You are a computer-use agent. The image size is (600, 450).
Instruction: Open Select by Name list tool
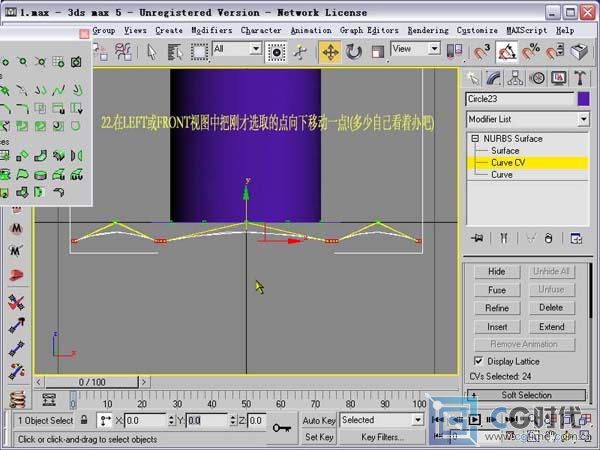tap(175, 52)
